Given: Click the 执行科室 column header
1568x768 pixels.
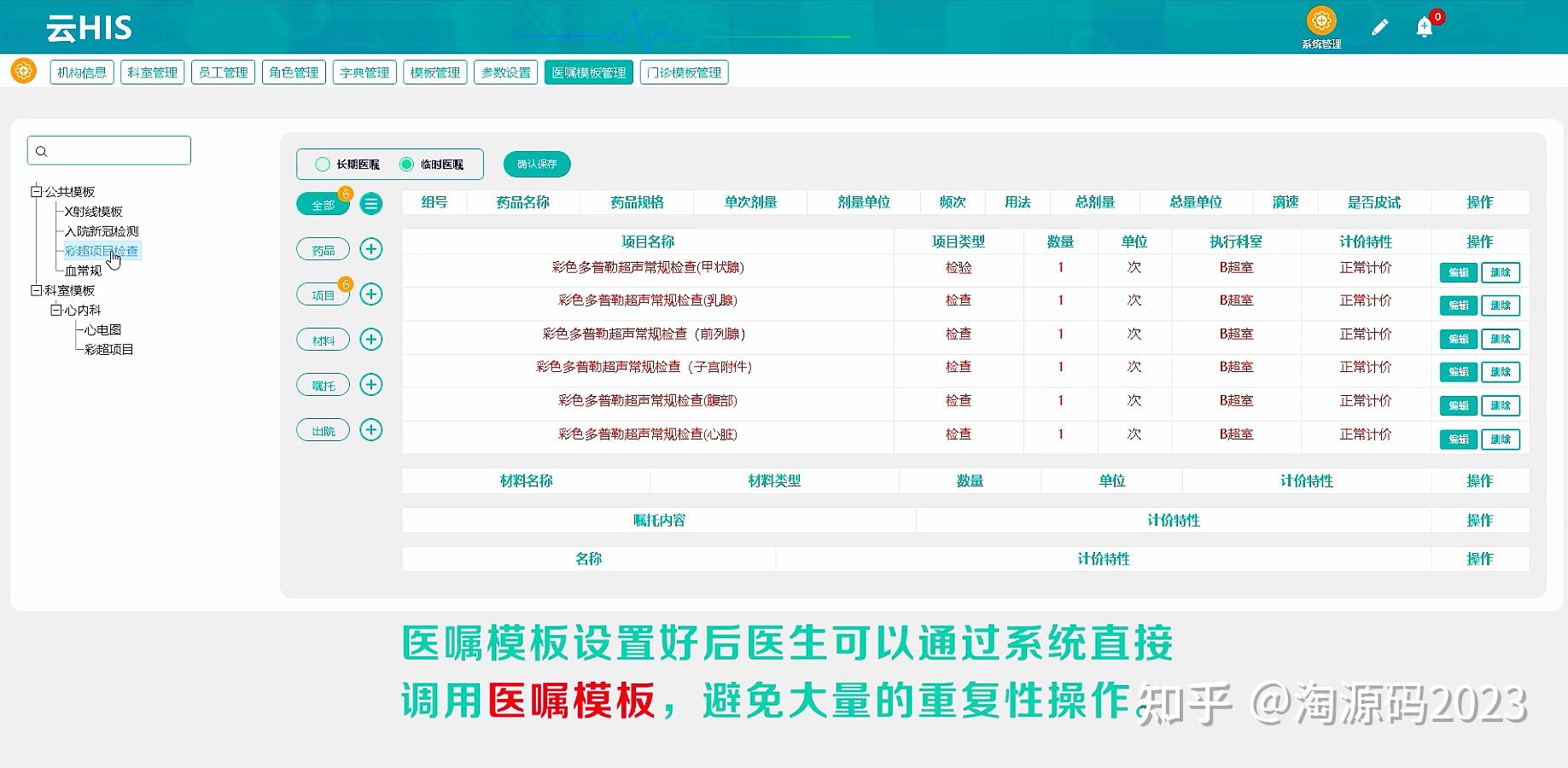Looking at the screenshot, I should (1236, 241).
